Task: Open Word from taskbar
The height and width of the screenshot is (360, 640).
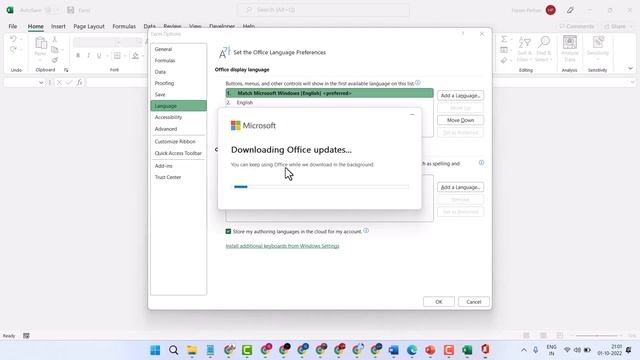Action: click(393, 350)
